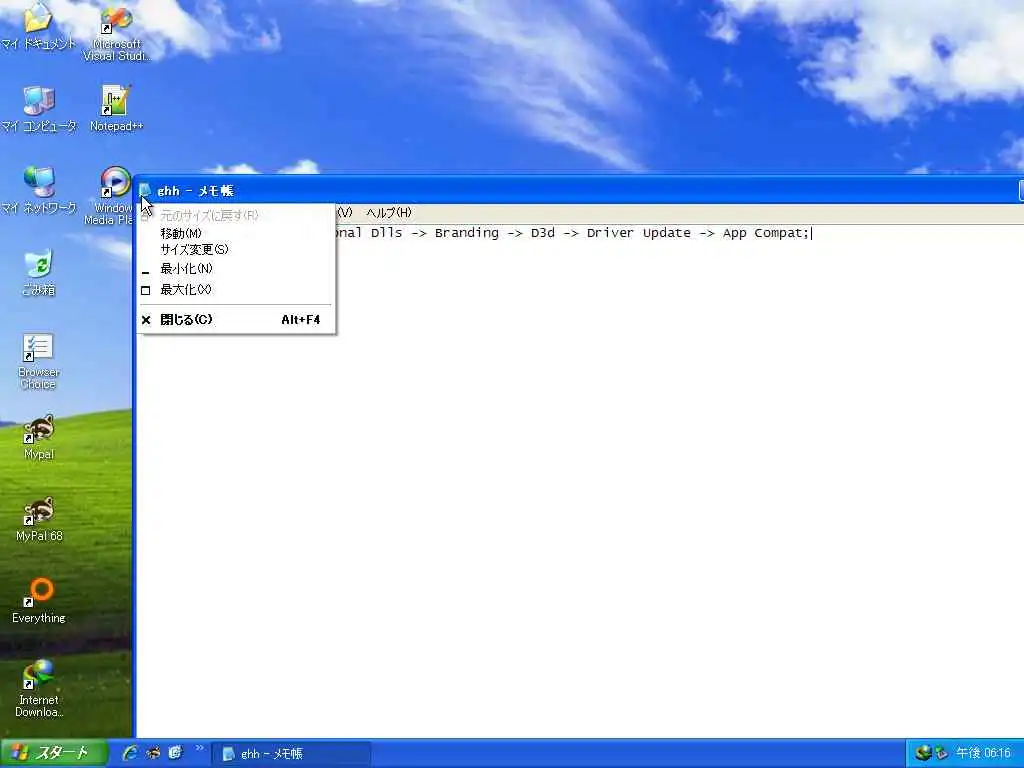Click the Notepad system menu icon in title bar
Screen dimensions: 1024x768
click(x=145, y=190)
